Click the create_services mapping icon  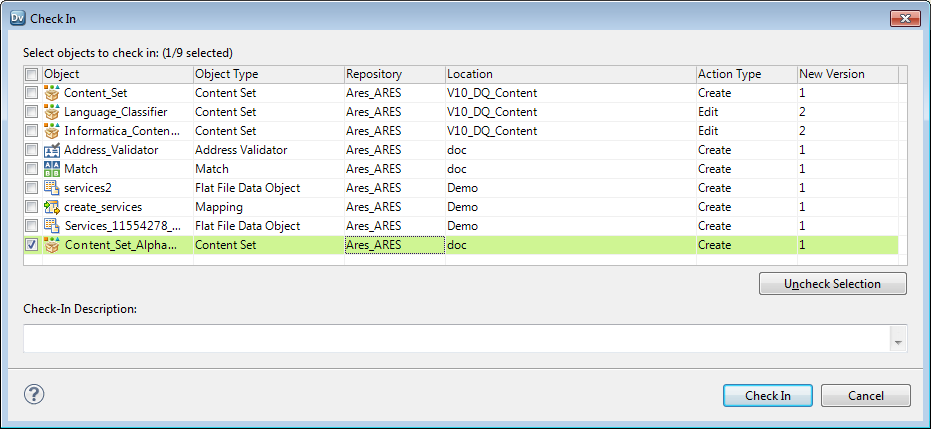(52, 207)
